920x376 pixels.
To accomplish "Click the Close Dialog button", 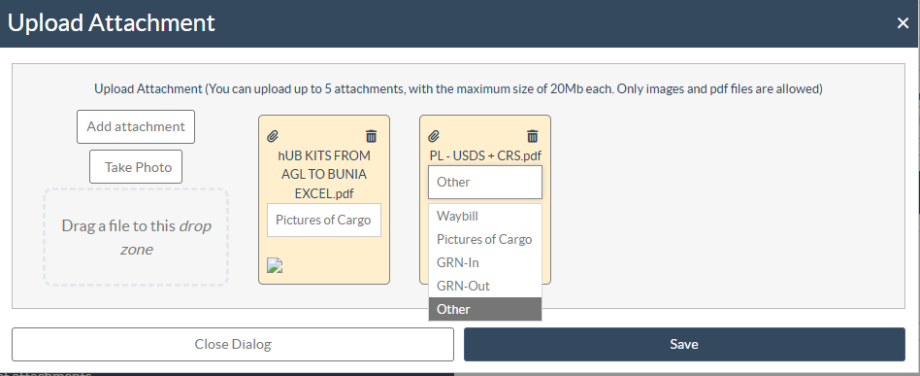I will point(233,344).
